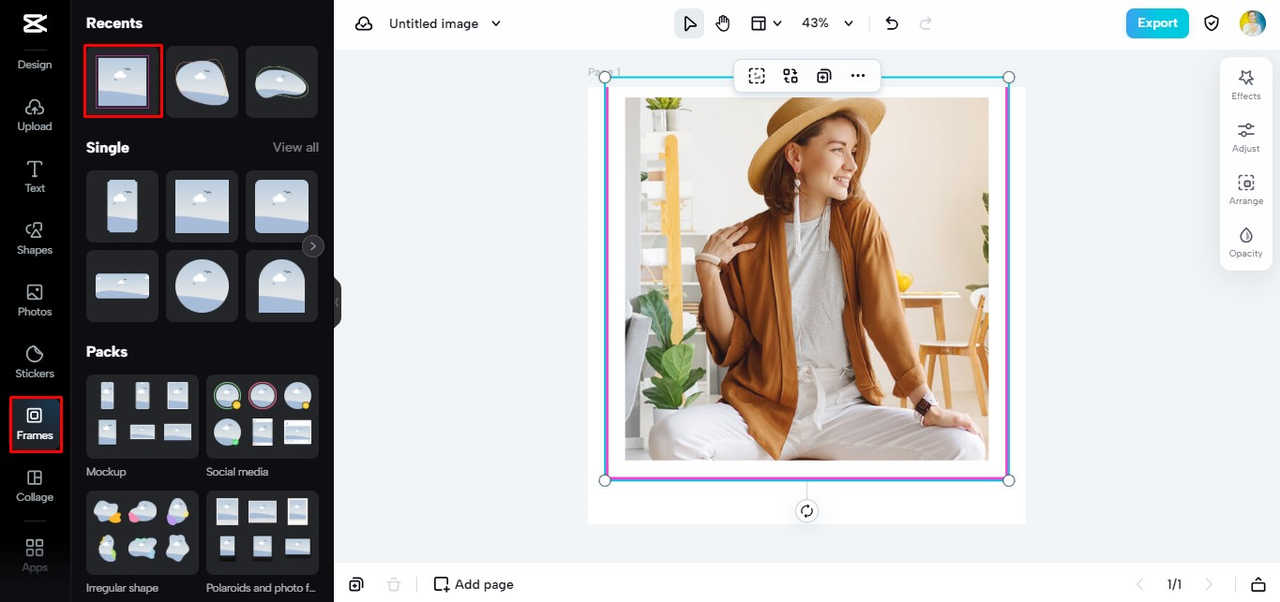The width and height of the screenshot is (1280, 602).
Task: Open the Untitled image title dropdown
Action: click(x=445, y=23)
